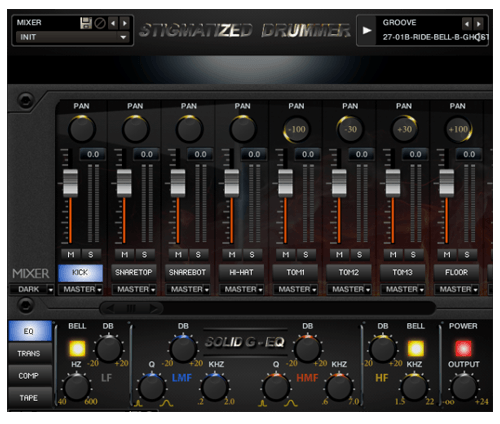Image resolution: width=500 pixels, height=424 pixels.
Task: Select the TRANS effects tab
Action: 30,353
